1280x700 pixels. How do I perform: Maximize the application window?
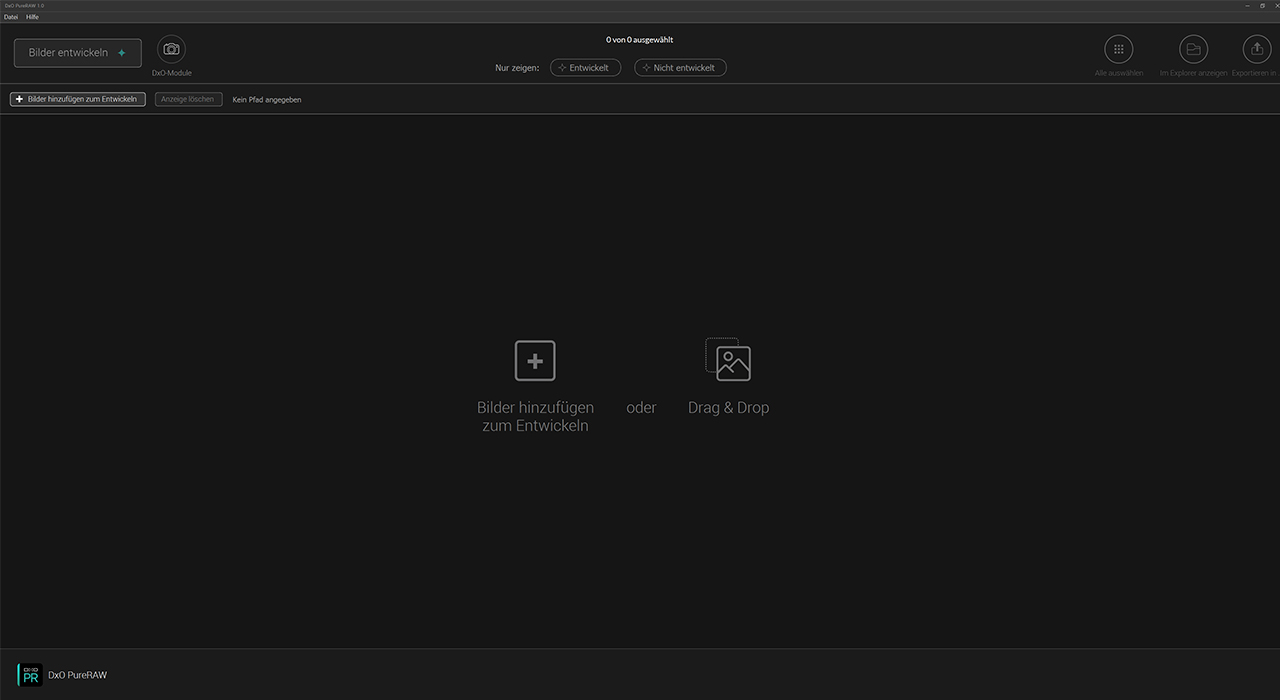click(x=1261, y=5)
